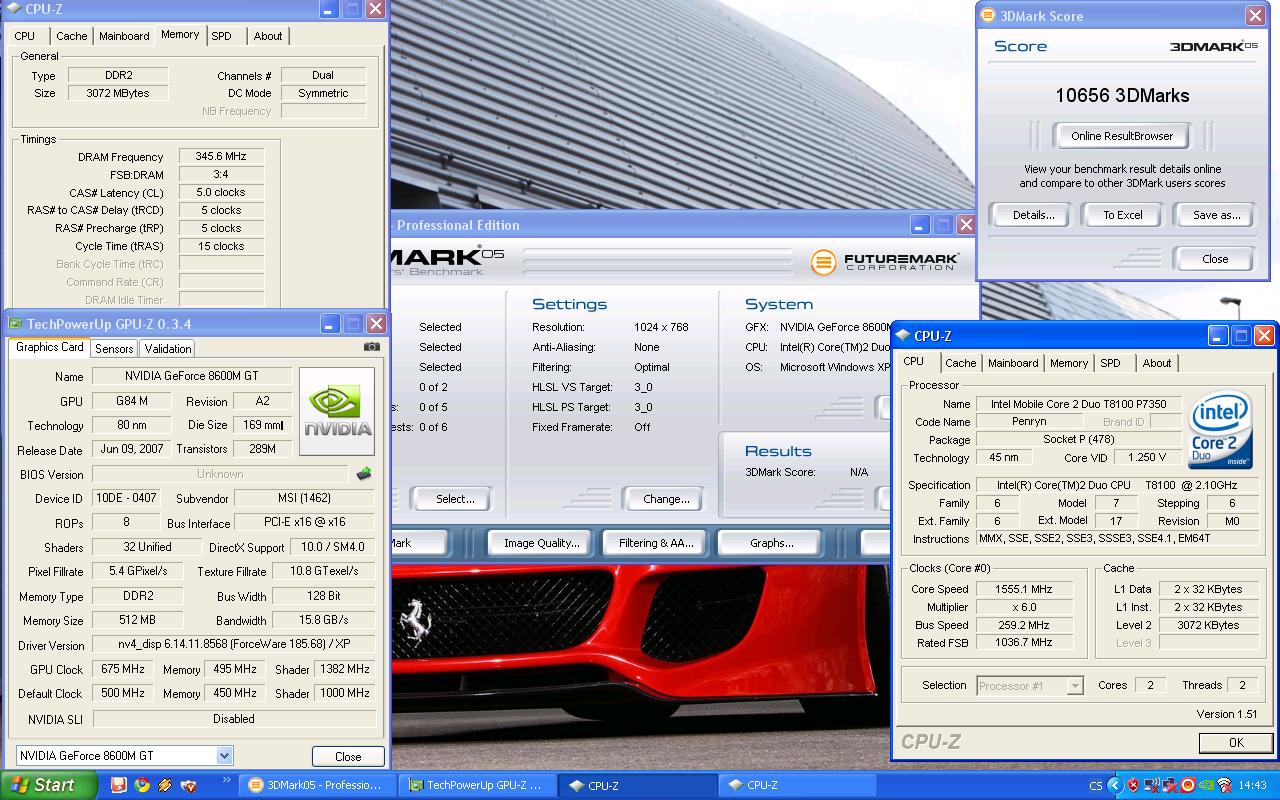Click the GPU-Z screenshot camera icon
Viewport: 1280px width, 800px height.
[x=372, y=347]
